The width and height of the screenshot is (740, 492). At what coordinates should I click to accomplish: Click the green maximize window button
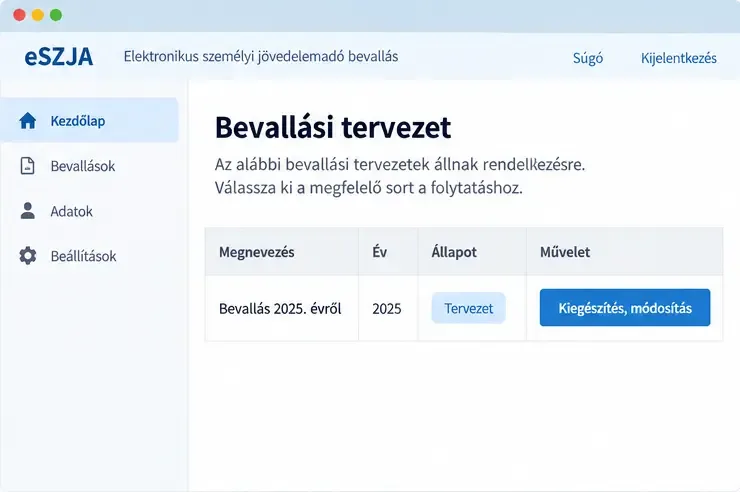56,15
